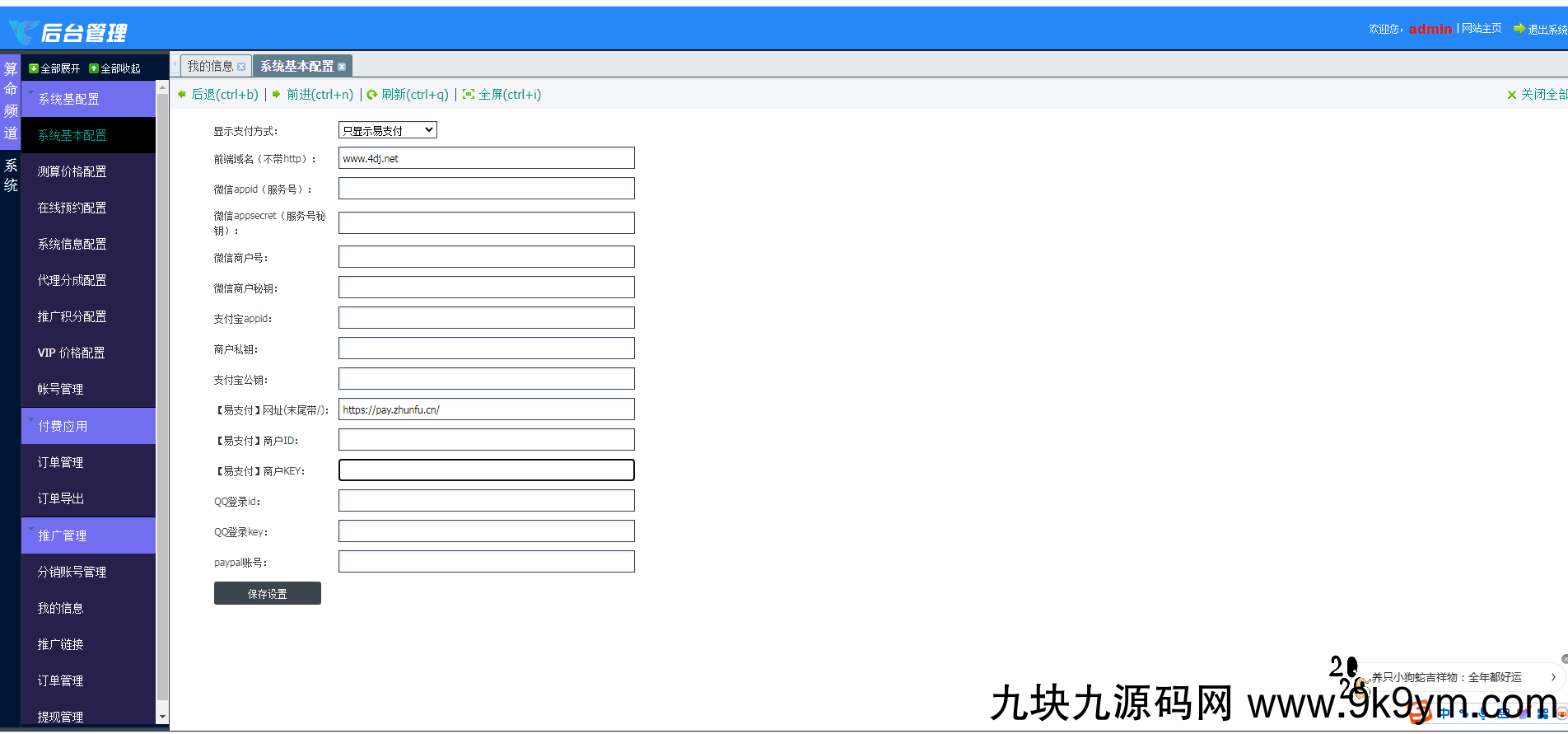Open 显示支付方式 dropdown
Screen dimensions: 1568x734
388,130
